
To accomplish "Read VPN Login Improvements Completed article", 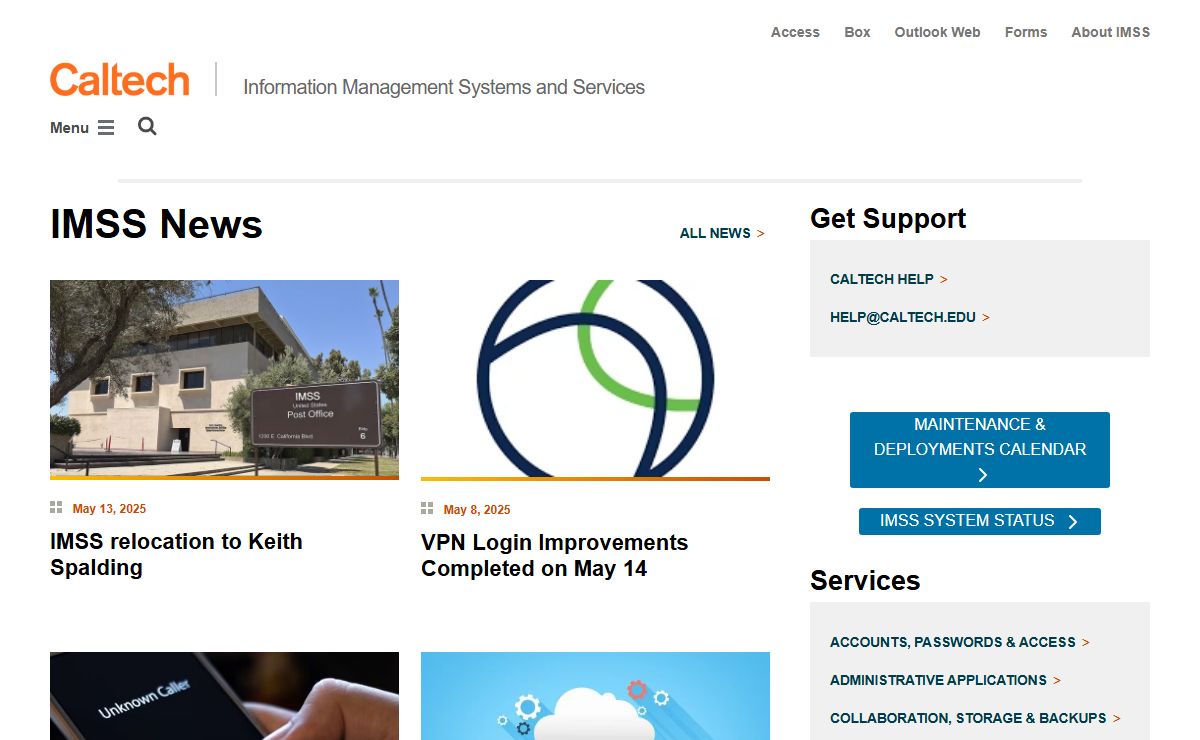I will [x=554, y=555].
